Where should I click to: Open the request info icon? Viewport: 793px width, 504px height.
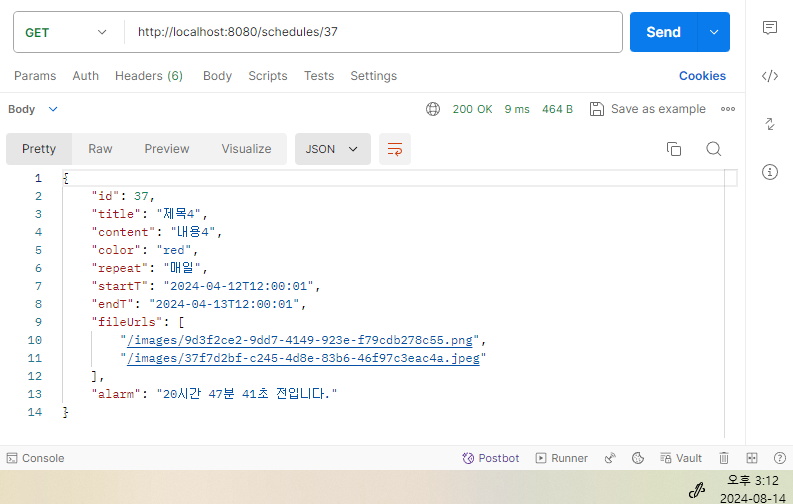click(x=770, y=172)
